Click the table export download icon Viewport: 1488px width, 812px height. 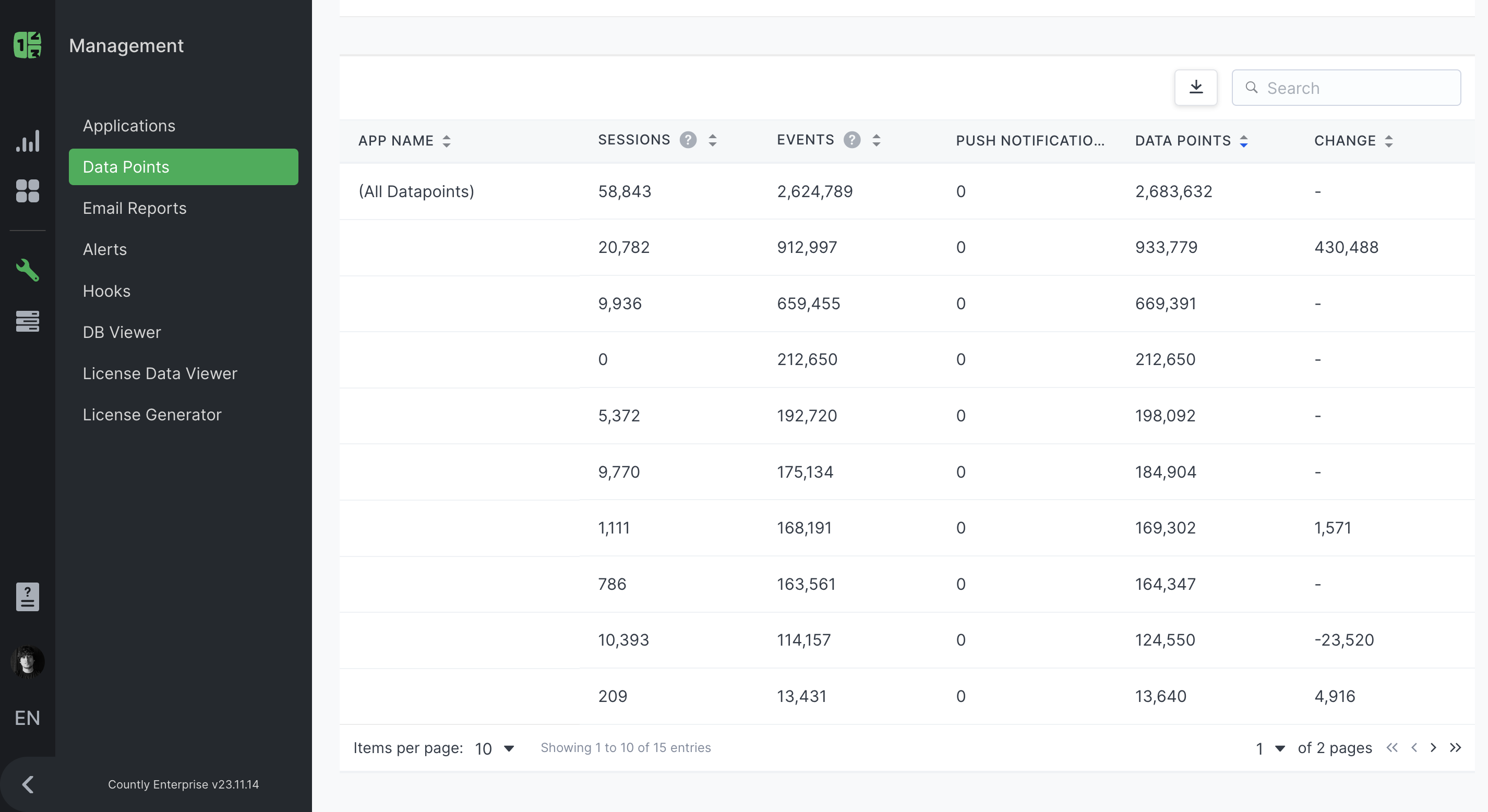[x=1196, y=87]
